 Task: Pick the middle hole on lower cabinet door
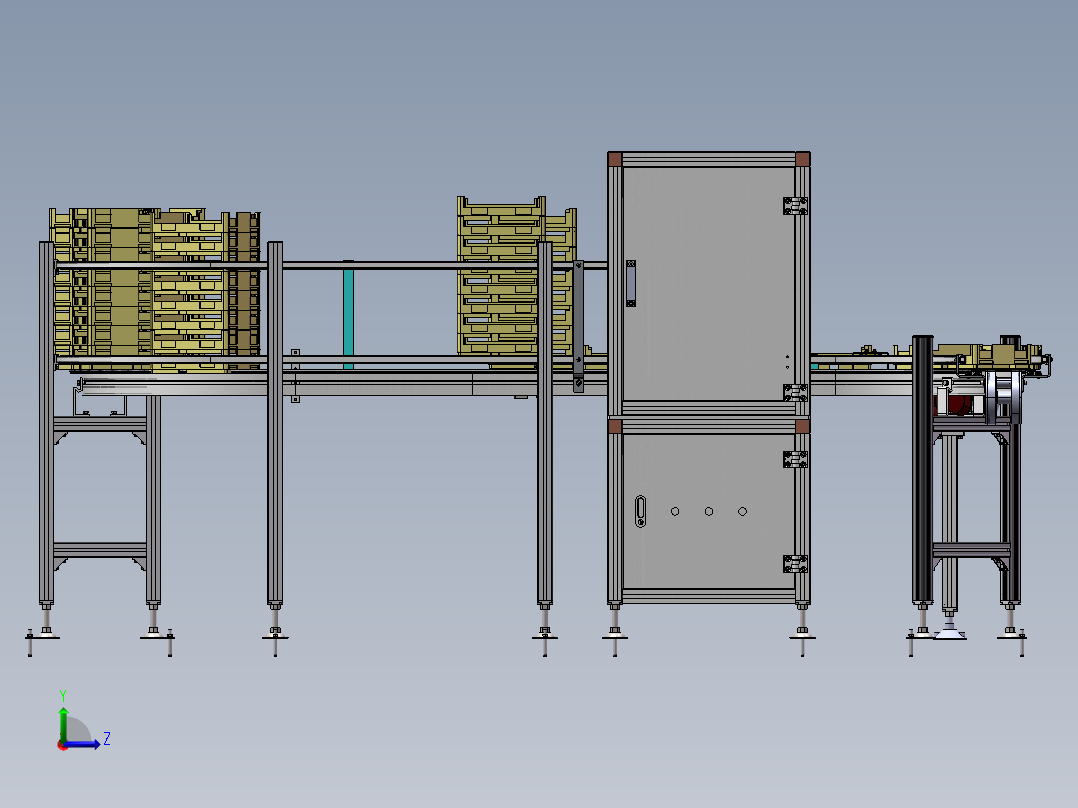click(x=709, y=512)
